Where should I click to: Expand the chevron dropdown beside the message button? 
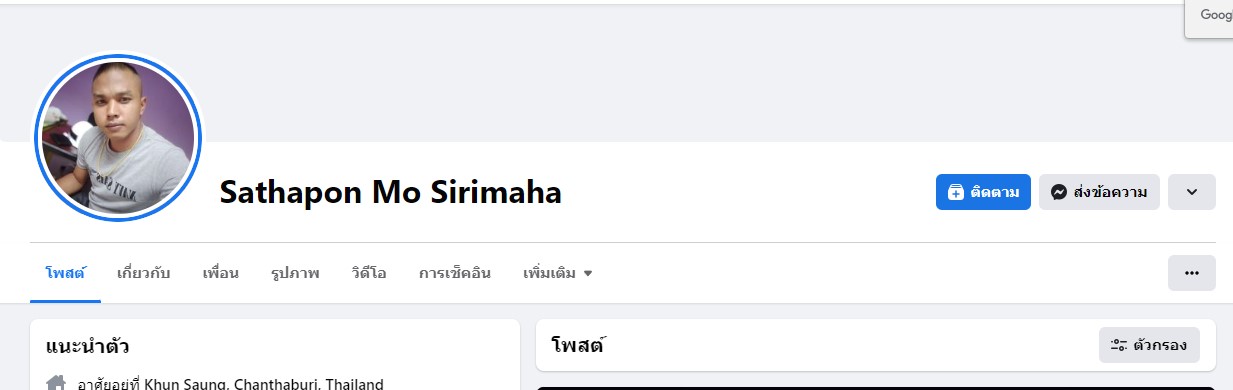coord(1192,192)
